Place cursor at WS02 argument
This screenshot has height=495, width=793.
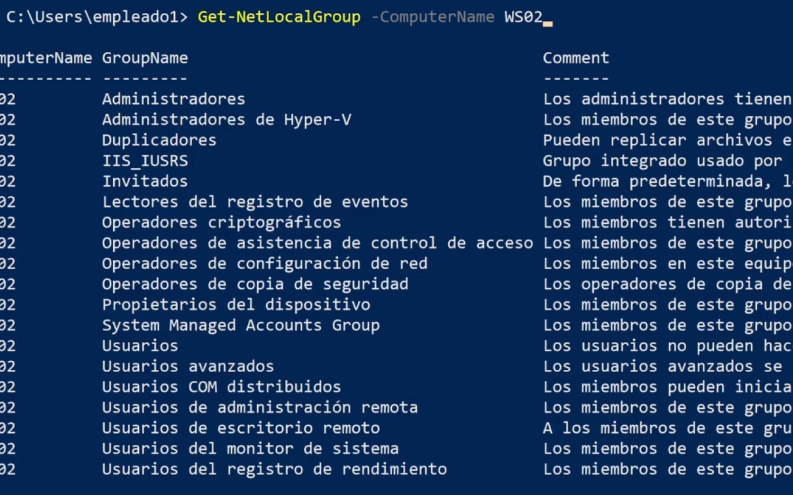point(523,17)
